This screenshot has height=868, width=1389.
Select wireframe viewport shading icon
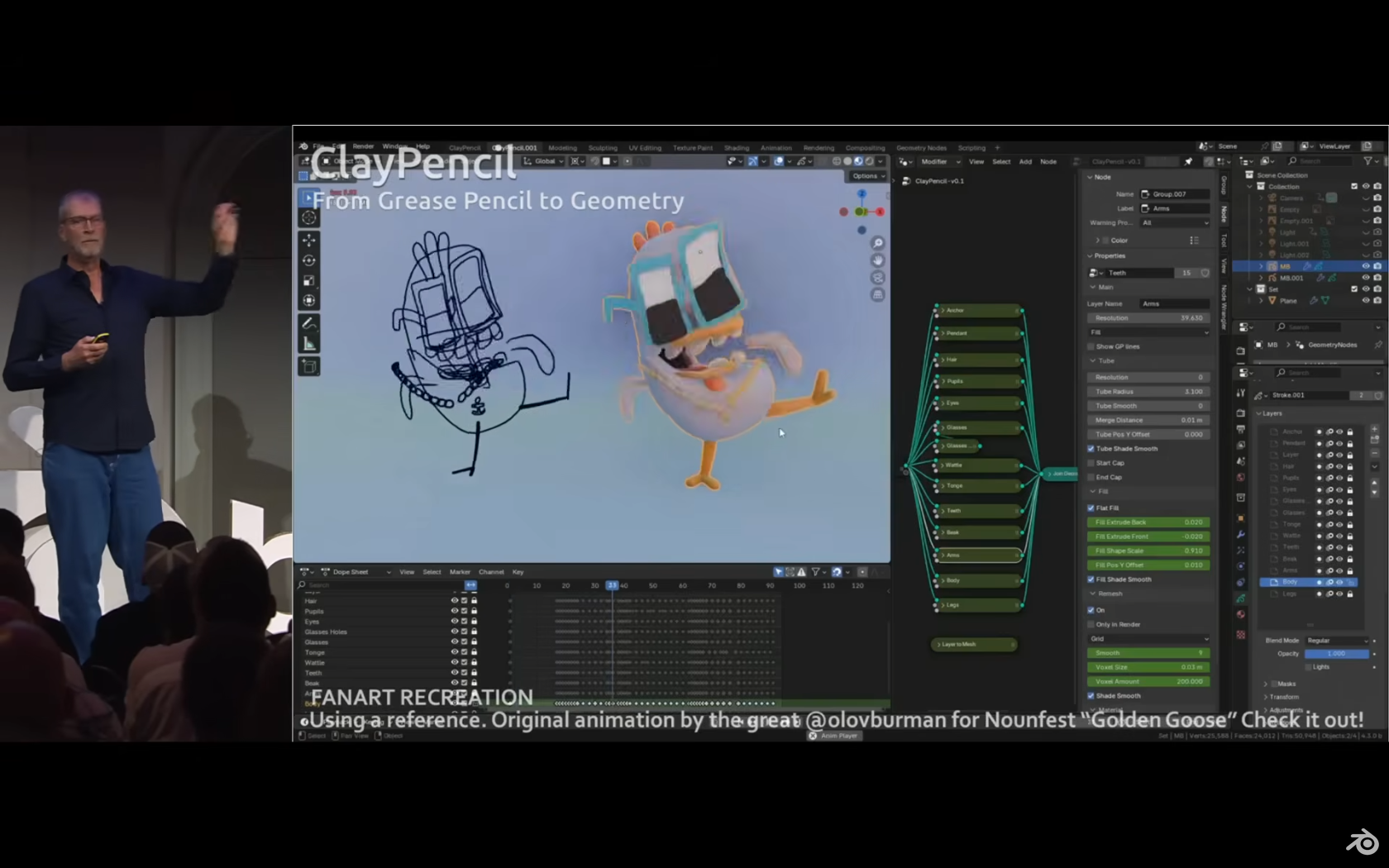[837, 161]
